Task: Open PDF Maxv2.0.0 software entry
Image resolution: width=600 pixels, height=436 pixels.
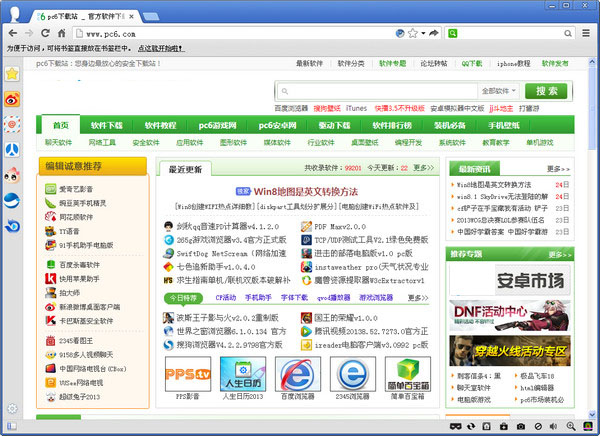Action: click(340, 227)
